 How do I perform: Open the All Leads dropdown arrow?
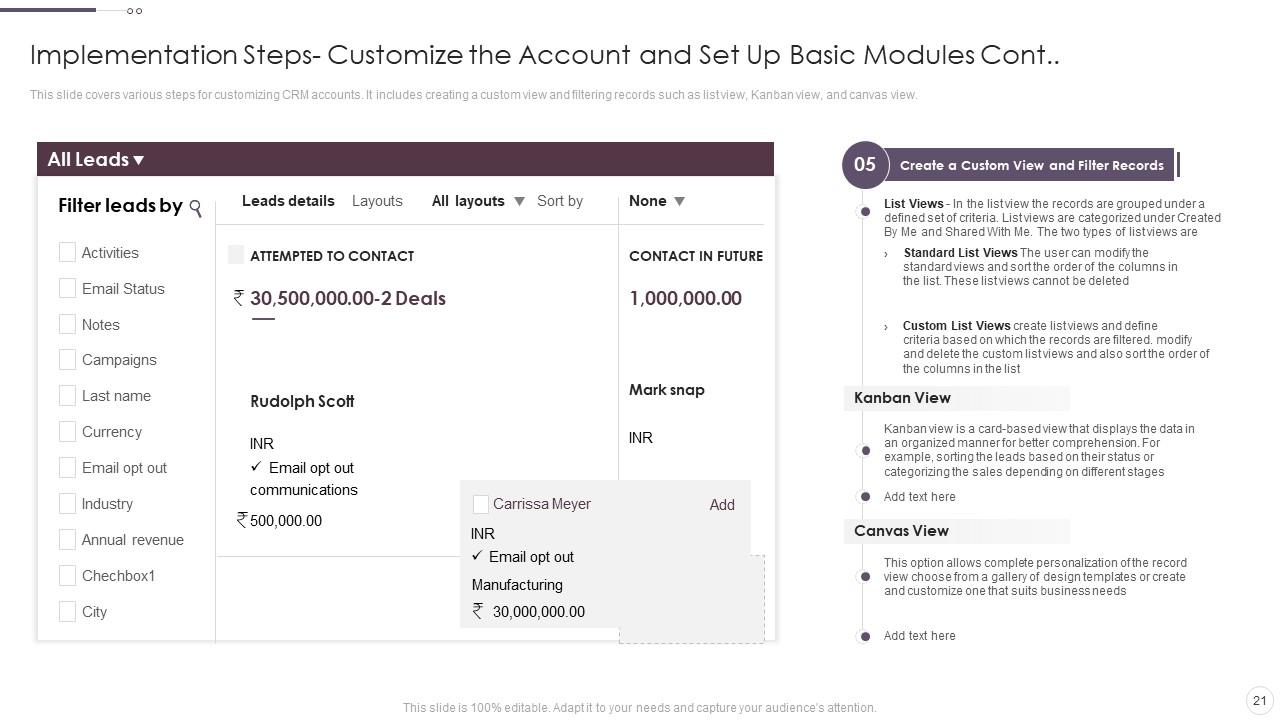[x=139, y=160]
